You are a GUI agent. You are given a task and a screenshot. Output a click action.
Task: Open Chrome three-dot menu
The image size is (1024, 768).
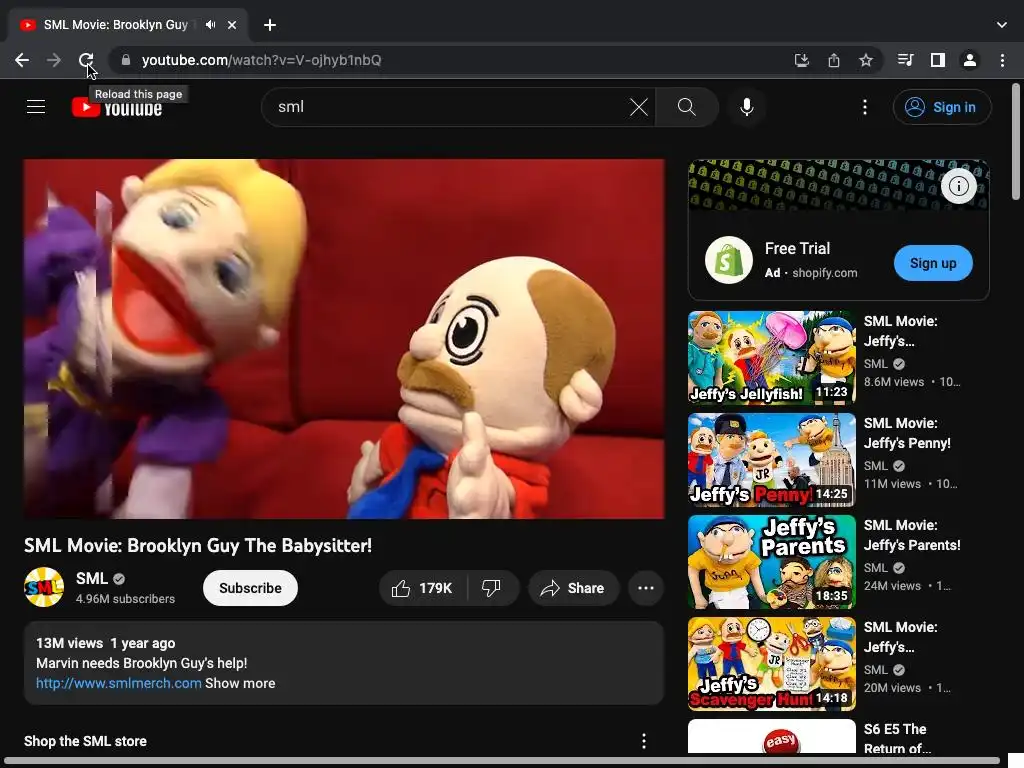[x=1002, y=60]
